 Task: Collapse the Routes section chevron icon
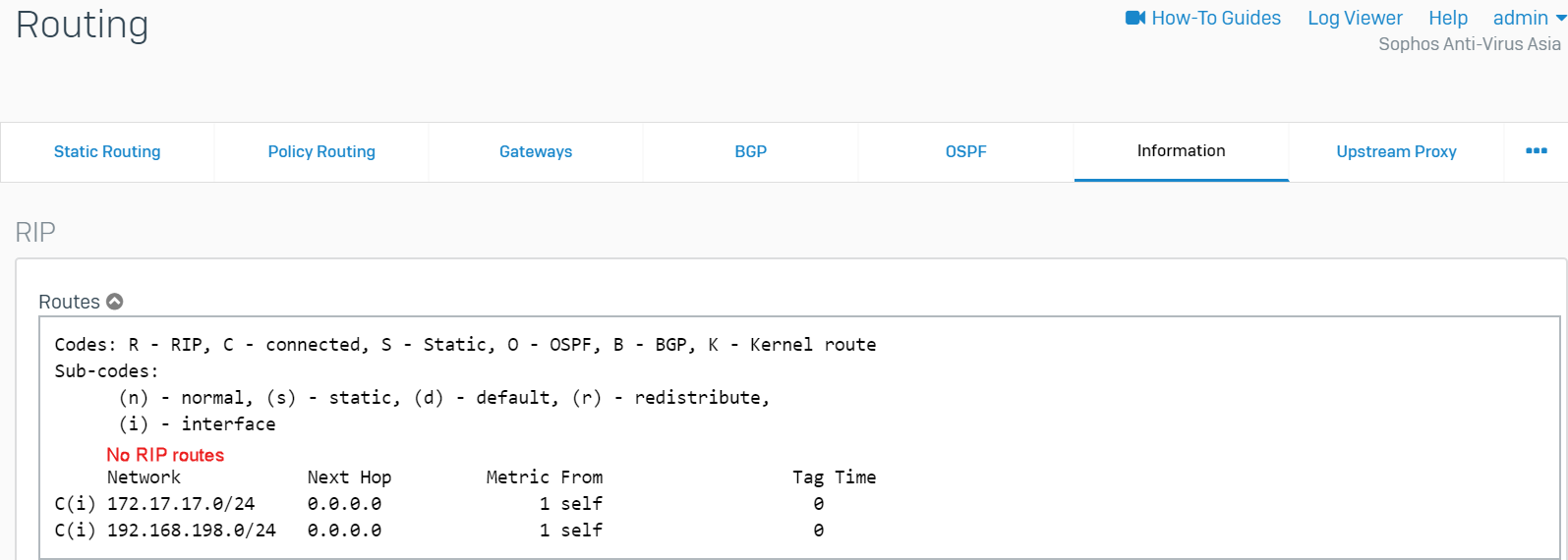(x=115, y=302)
